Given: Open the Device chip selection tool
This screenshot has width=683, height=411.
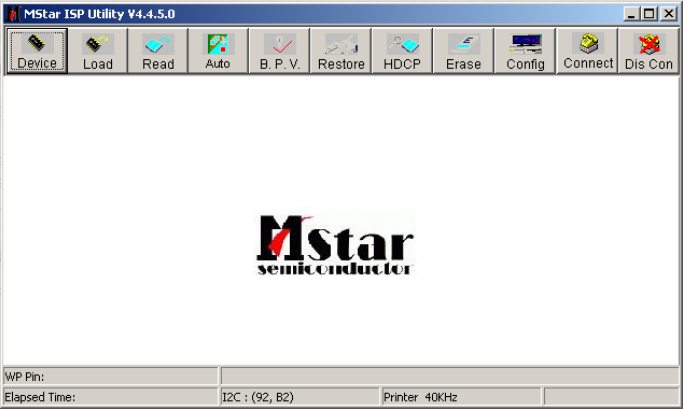Looking at the screenshot, I should click(x=37, y=51).
